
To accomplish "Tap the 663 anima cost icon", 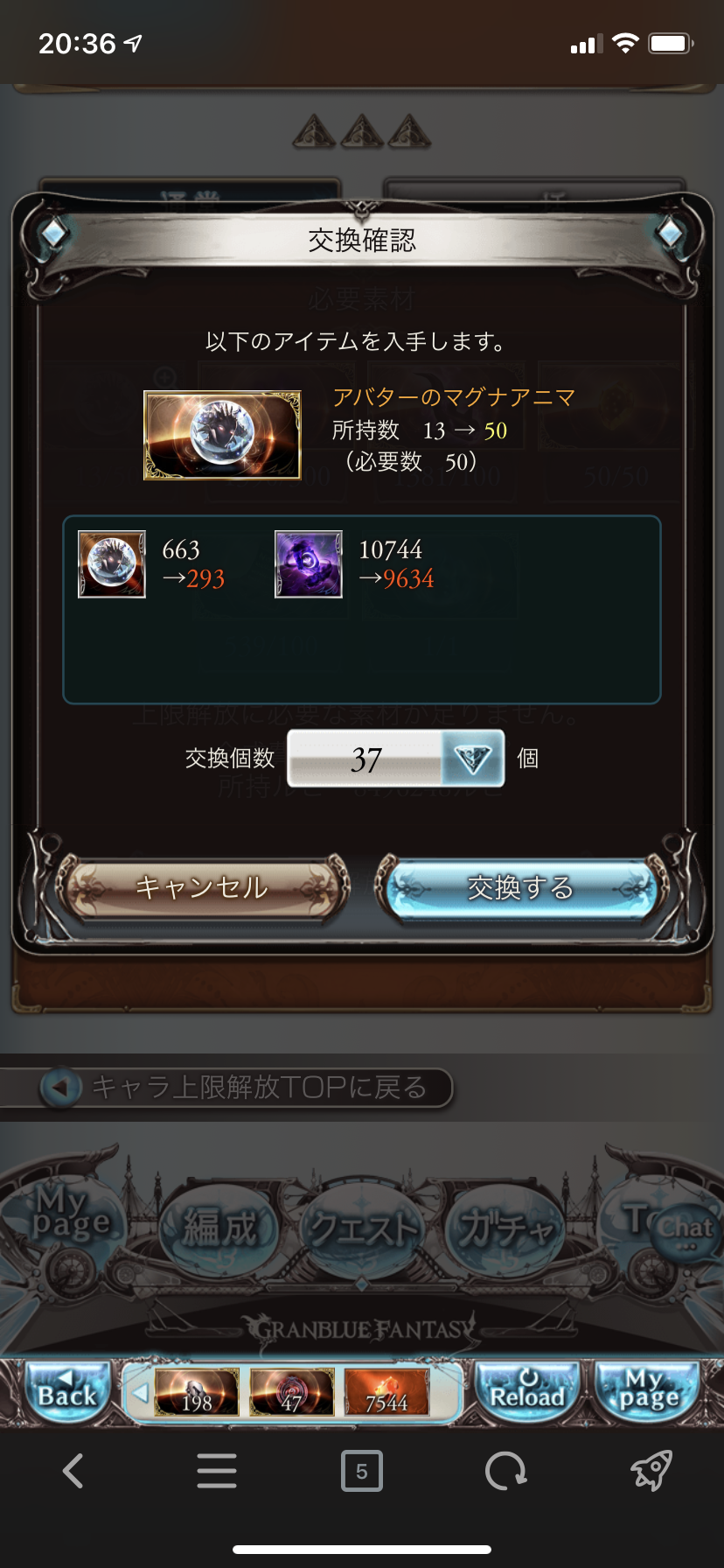I will [x=112, y=564].
